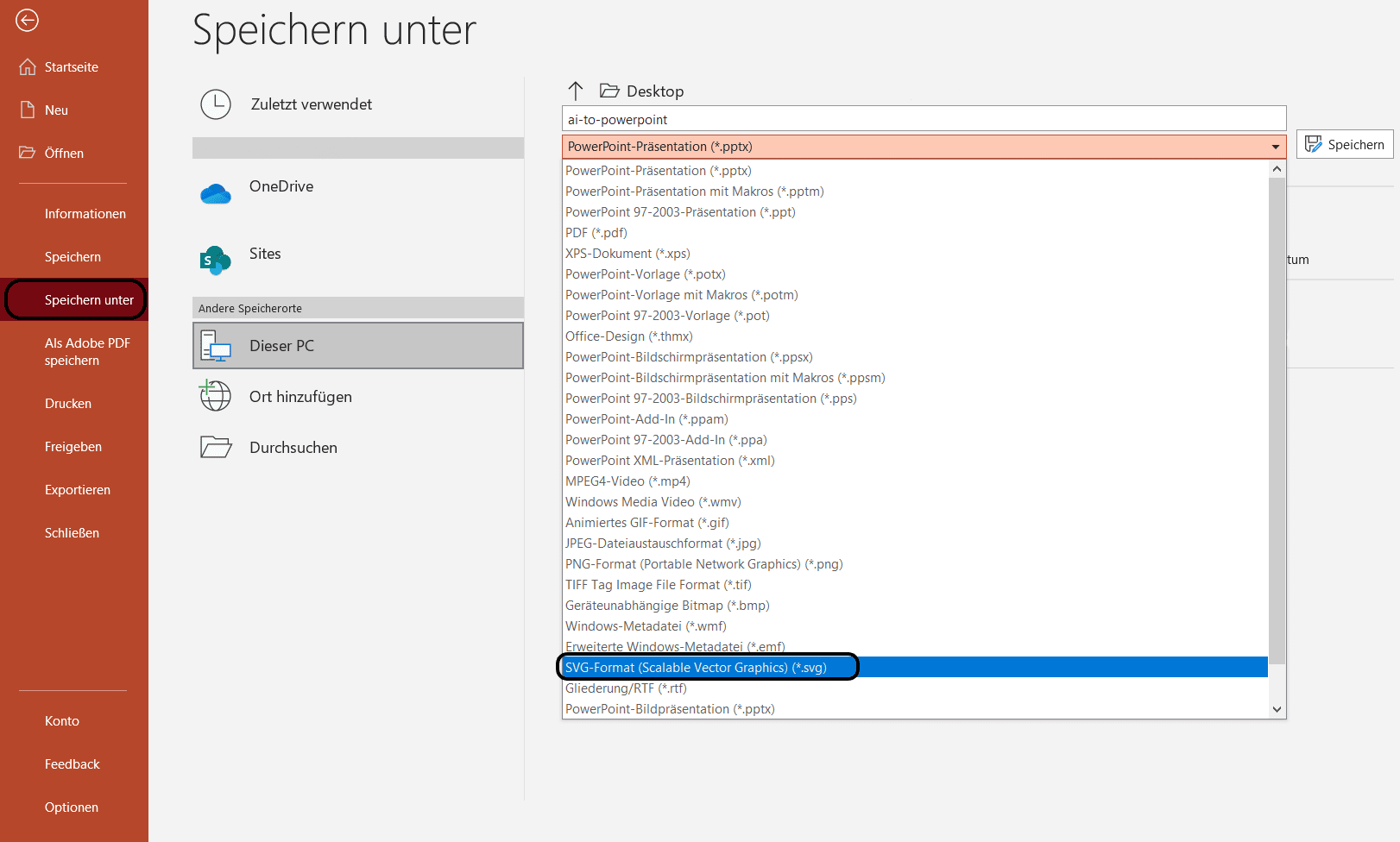Click the Speichern button to save
Screen dimensions: 1400x842
pyautogui.click(x=1344, y=144)
